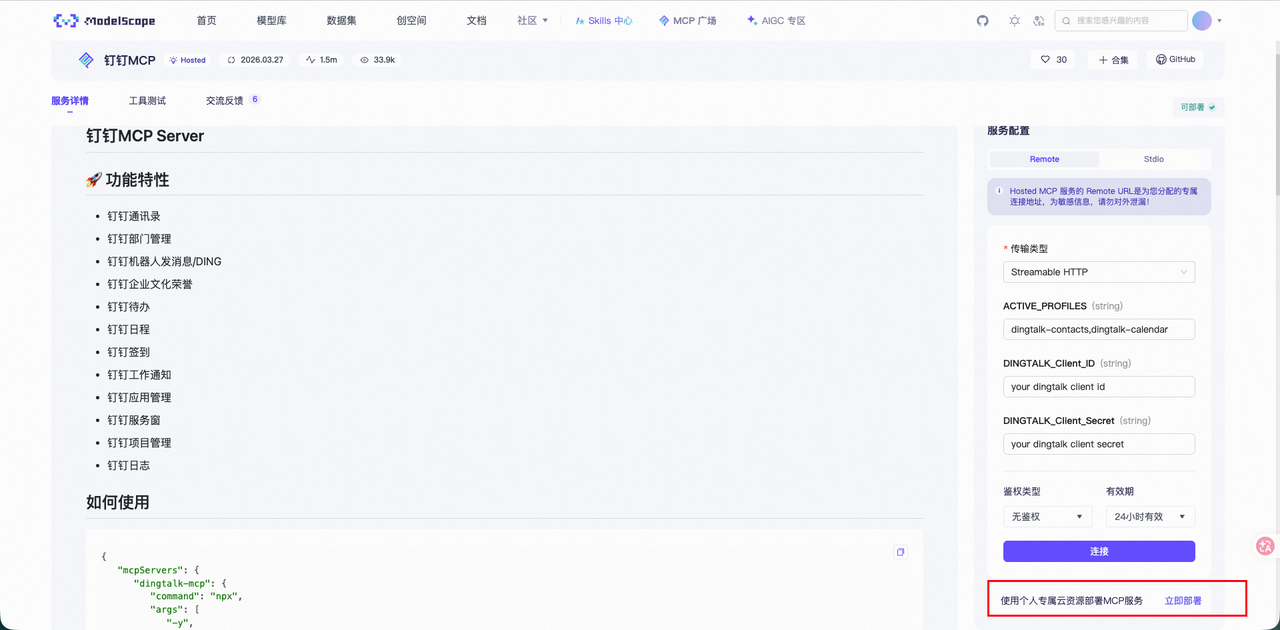Viewport: 1280px width, 630px height.
Task: Open 数据集 navigation item
Action: coord(342,20)
